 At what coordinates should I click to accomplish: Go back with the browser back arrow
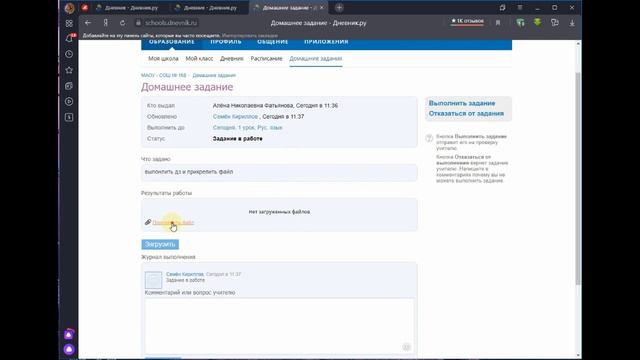click(88, 23)
